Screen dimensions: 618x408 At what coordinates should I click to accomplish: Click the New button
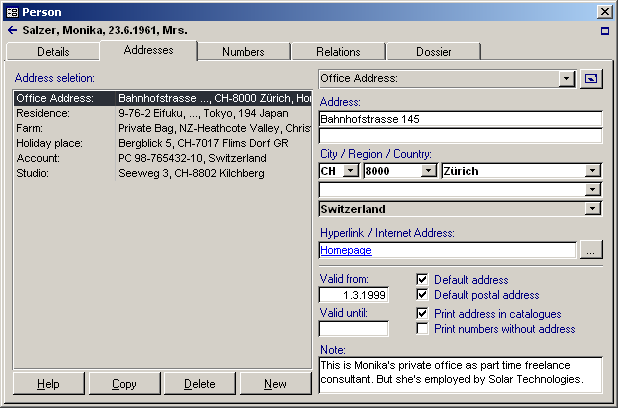pos(275,384)
